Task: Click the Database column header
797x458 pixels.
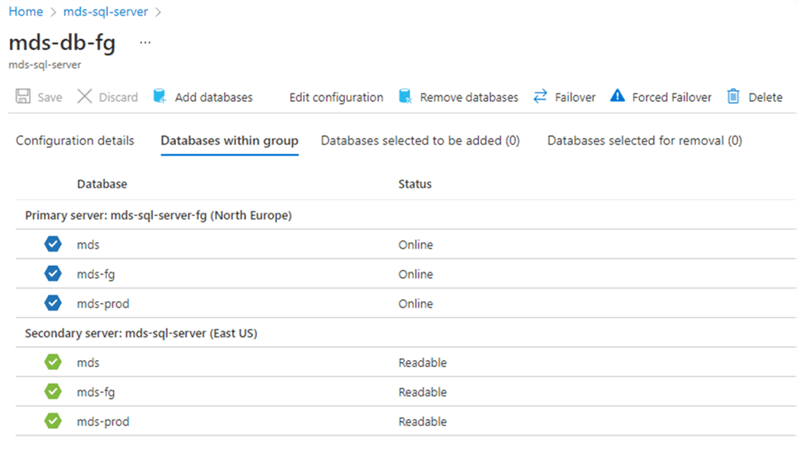Action: (x=102, y=184)
